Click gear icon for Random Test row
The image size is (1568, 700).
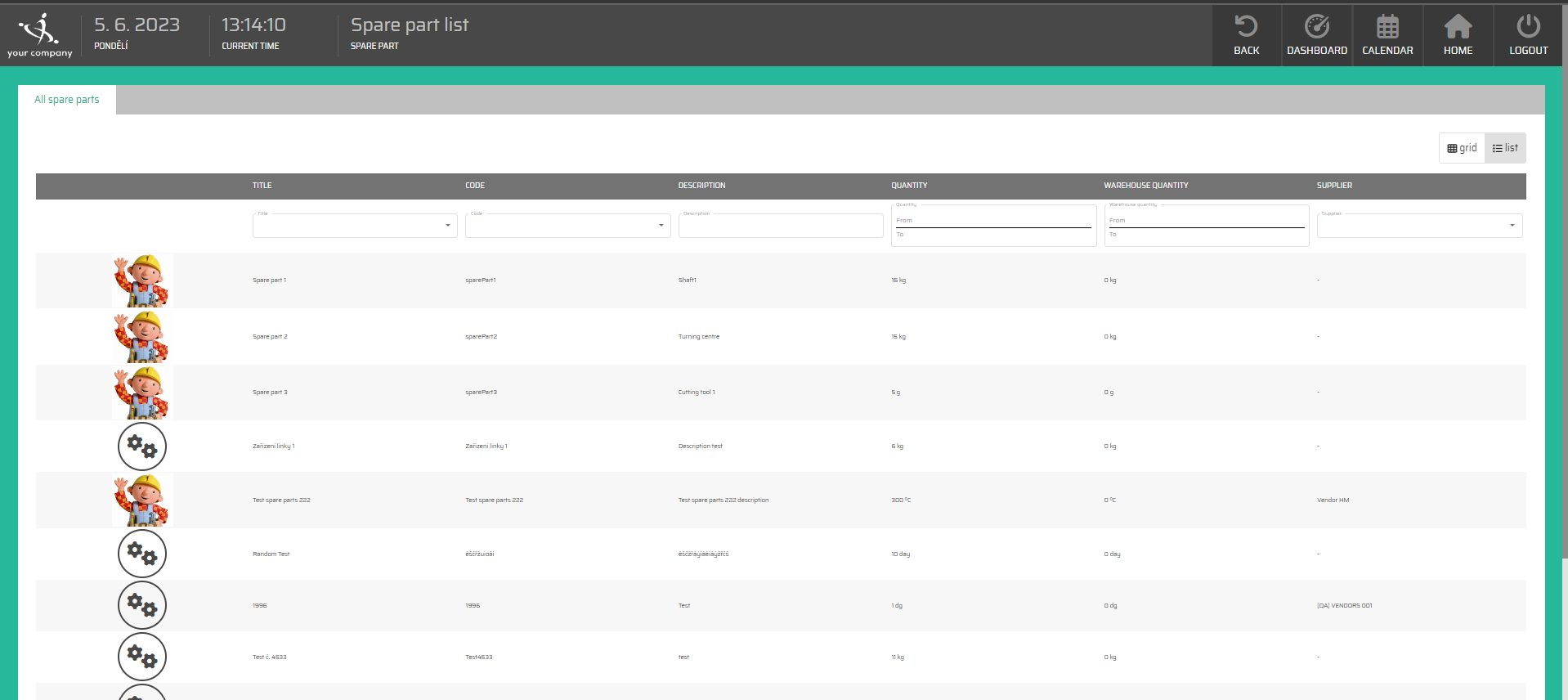(x=142, y=554)
